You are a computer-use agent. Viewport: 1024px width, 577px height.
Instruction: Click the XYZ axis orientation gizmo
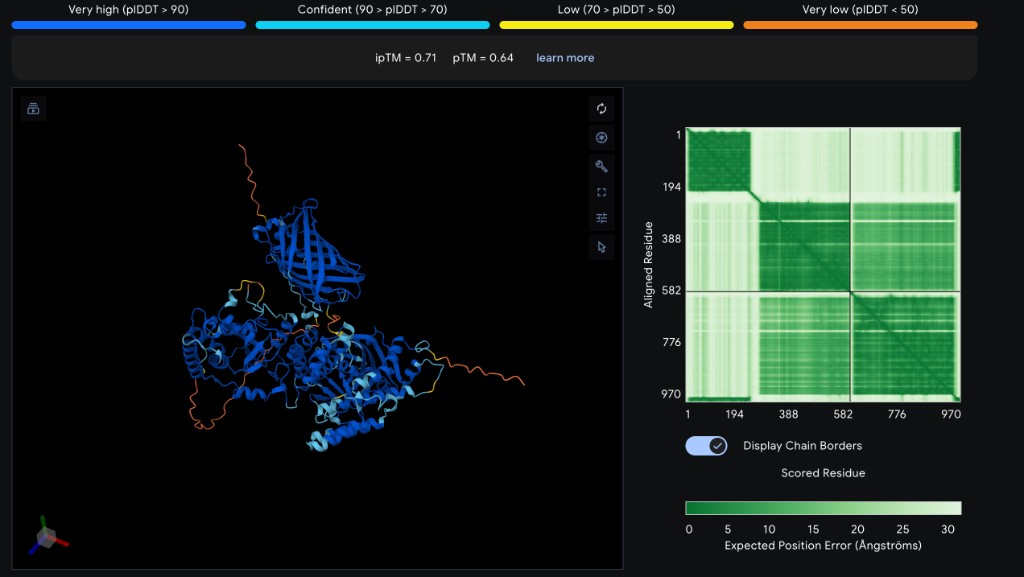(x=47, y=536)
